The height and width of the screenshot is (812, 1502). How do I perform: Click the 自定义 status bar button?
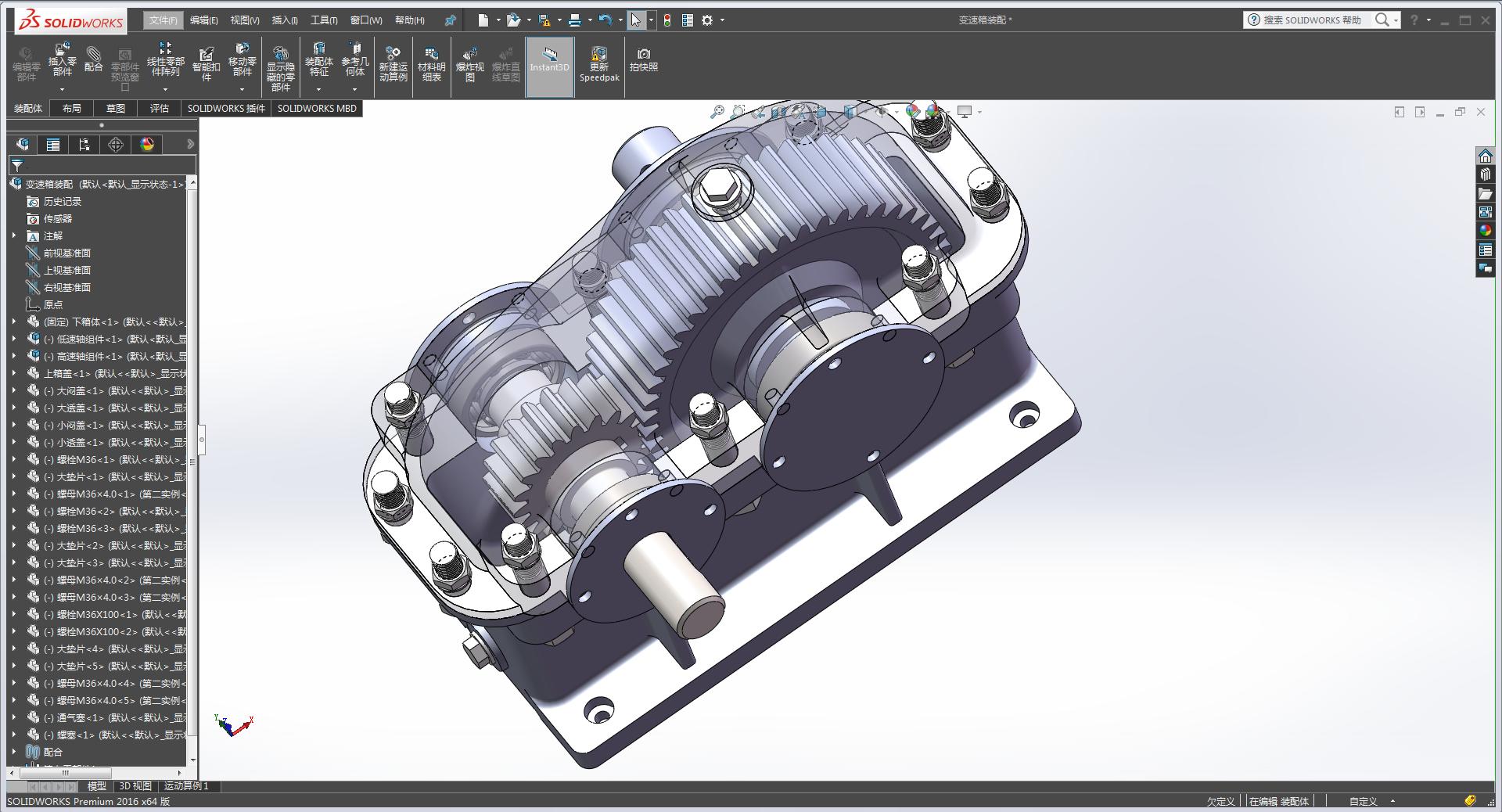point(1363,801)
